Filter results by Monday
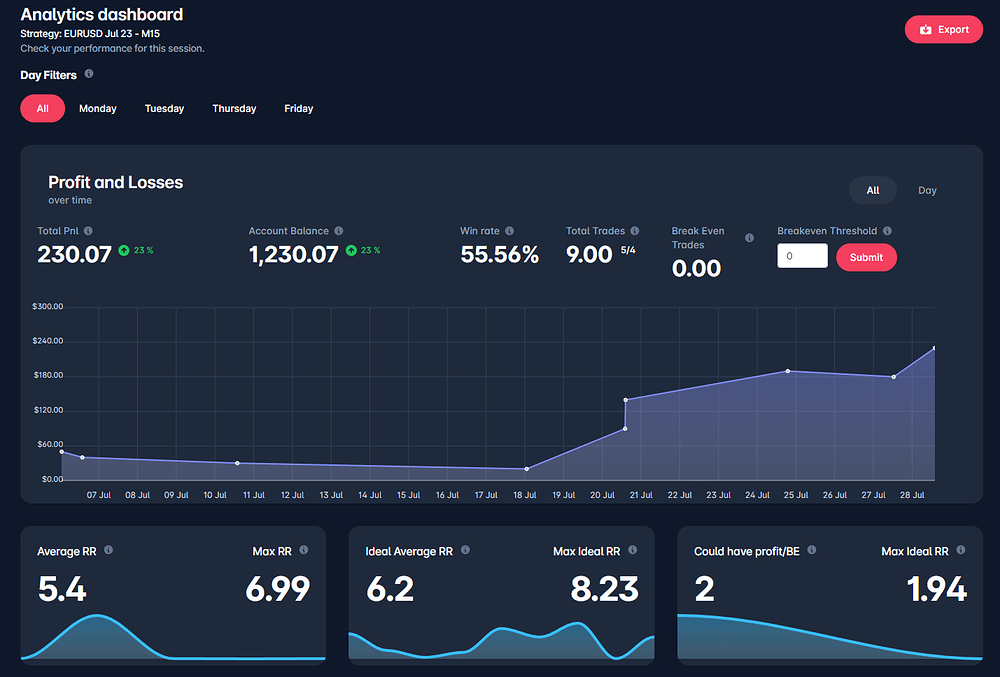Image resolution: width=1000 pixels, height=677 pixels. (x=98, y=108)
